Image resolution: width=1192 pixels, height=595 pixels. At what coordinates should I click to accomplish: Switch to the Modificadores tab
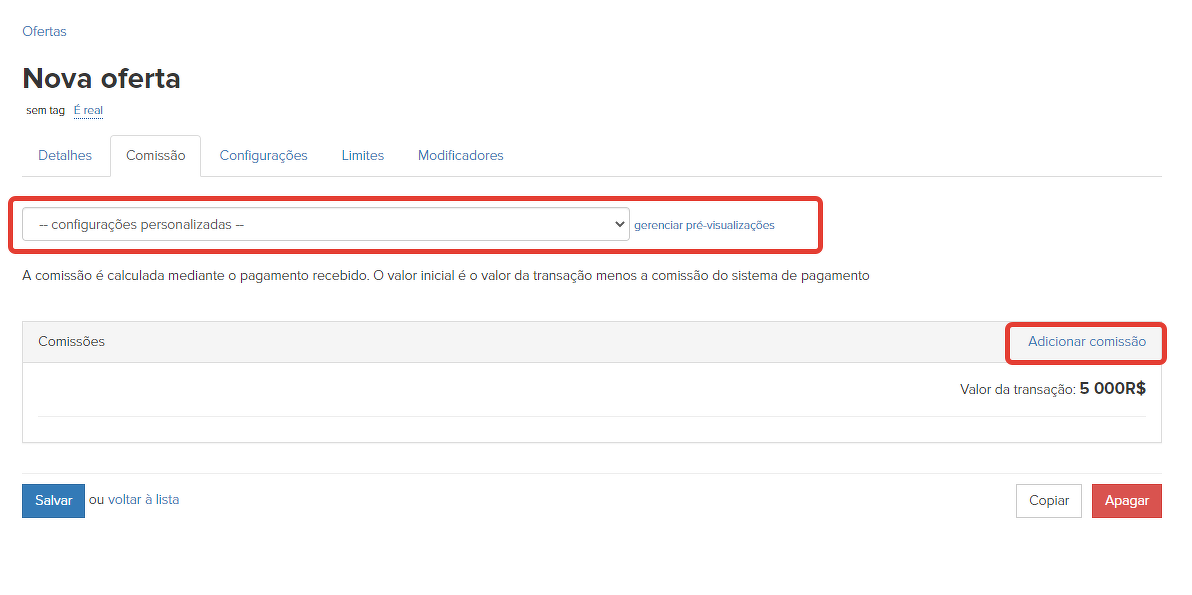pyautogui.click(x=460, y=156)
